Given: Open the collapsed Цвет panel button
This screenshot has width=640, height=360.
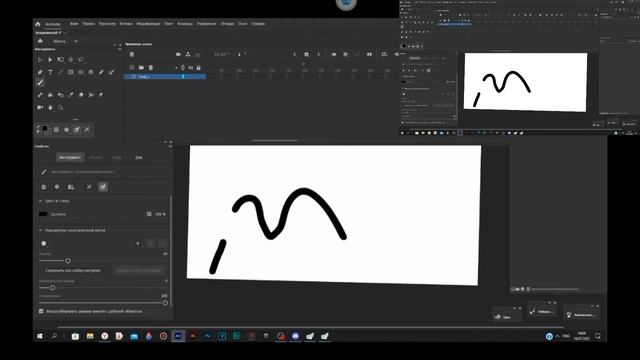Looking at the screenshot, I should 507,316.
